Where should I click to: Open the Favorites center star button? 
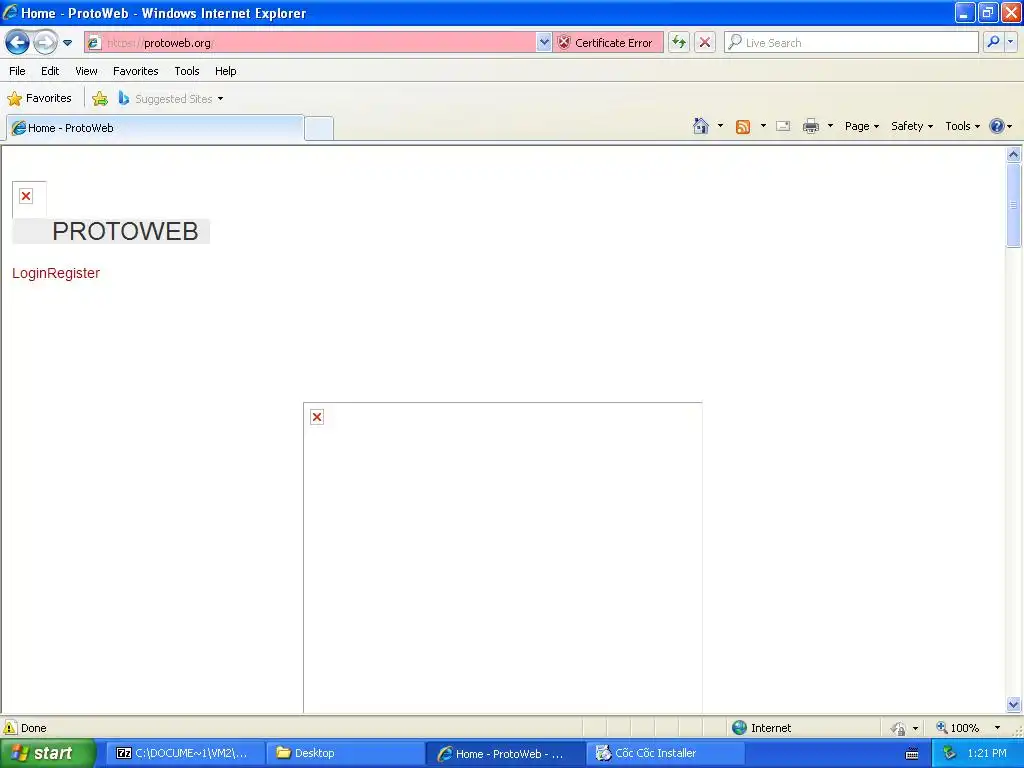(x=39, y=99)
